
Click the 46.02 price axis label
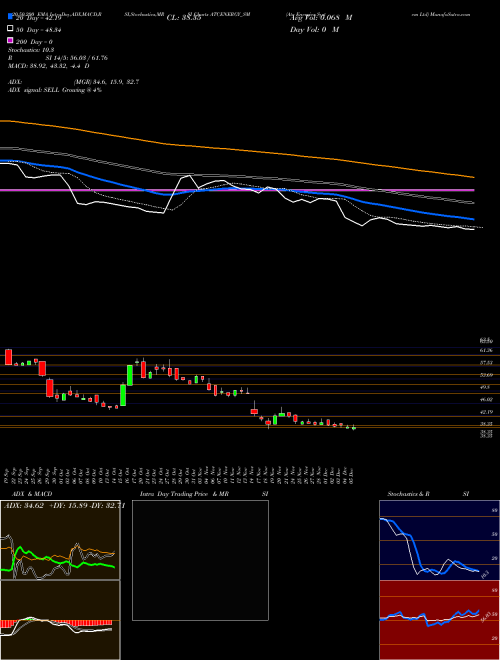tap(486, 399)
